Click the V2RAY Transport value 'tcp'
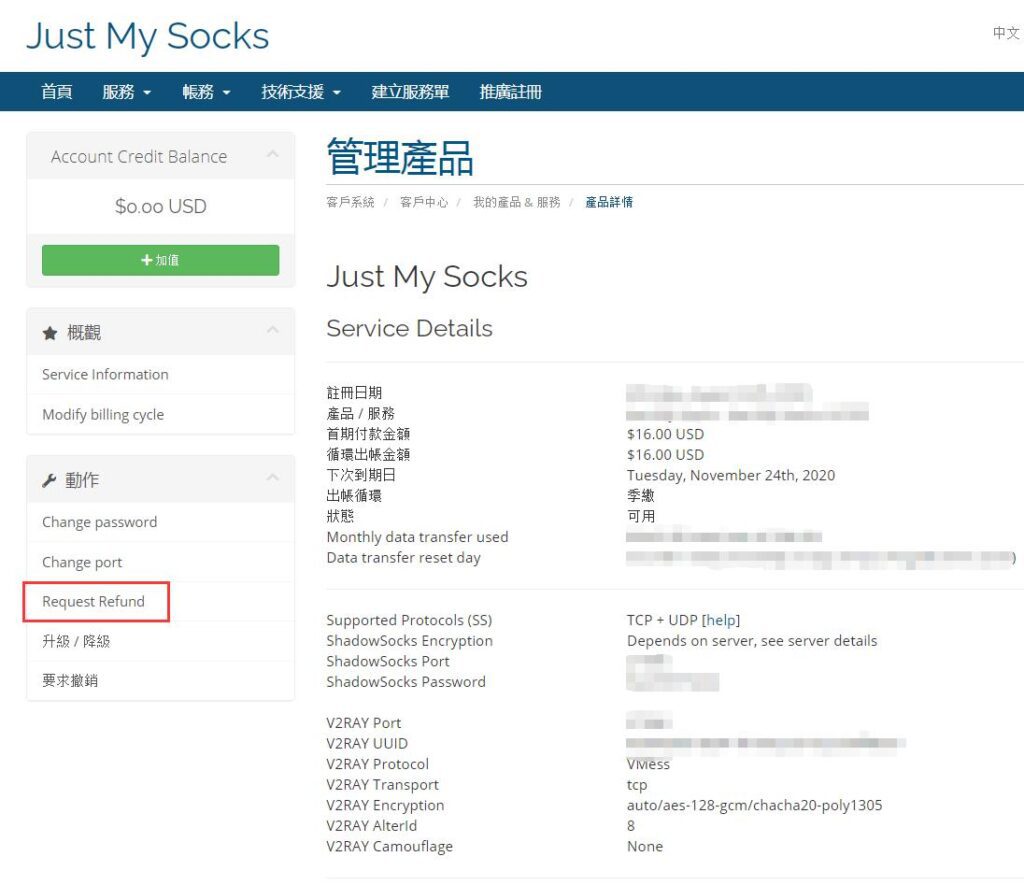 tap(637, 784)
